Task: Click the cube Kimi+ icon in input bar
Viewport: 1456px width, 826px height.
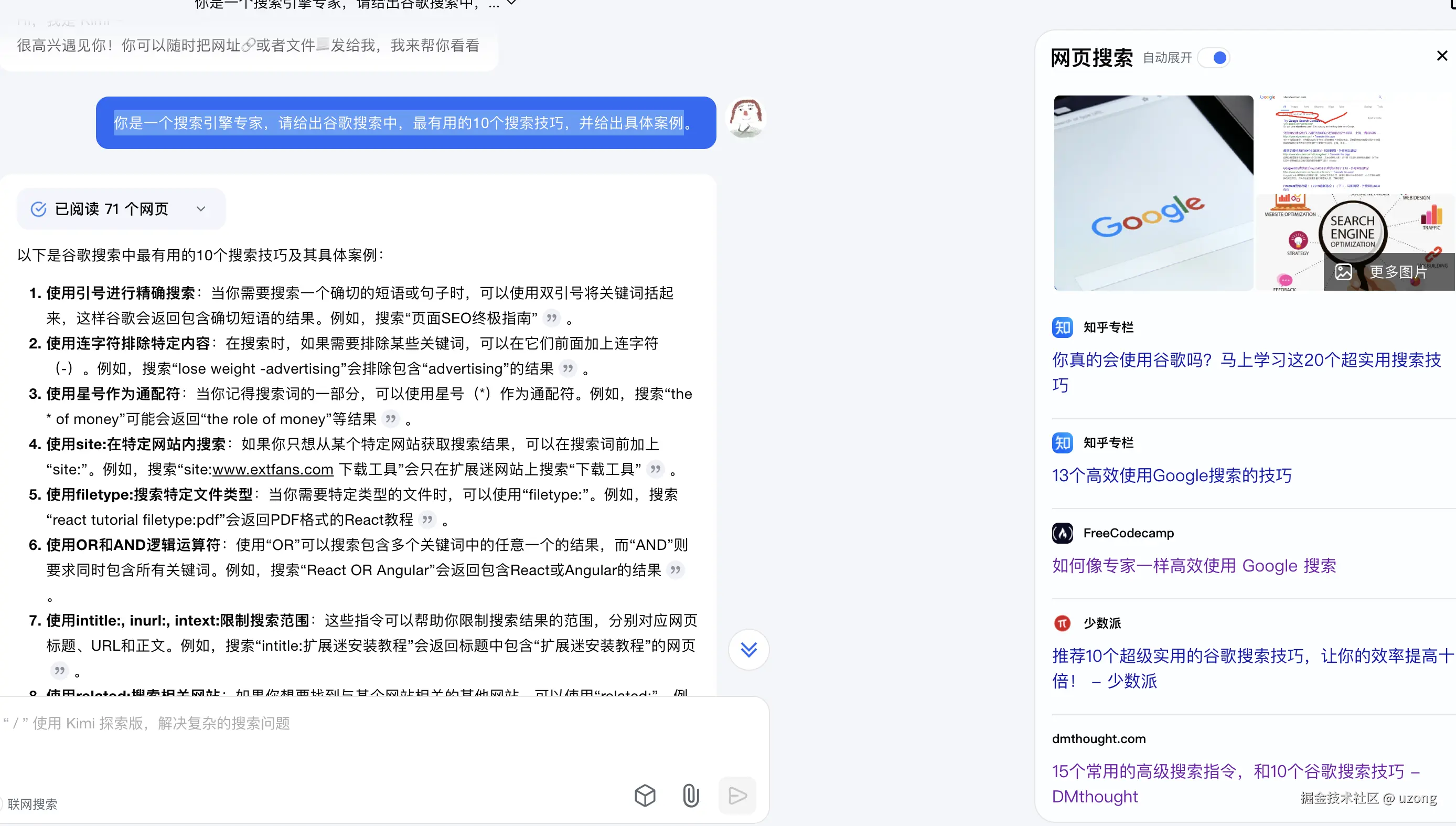Action: click(645, 796)
